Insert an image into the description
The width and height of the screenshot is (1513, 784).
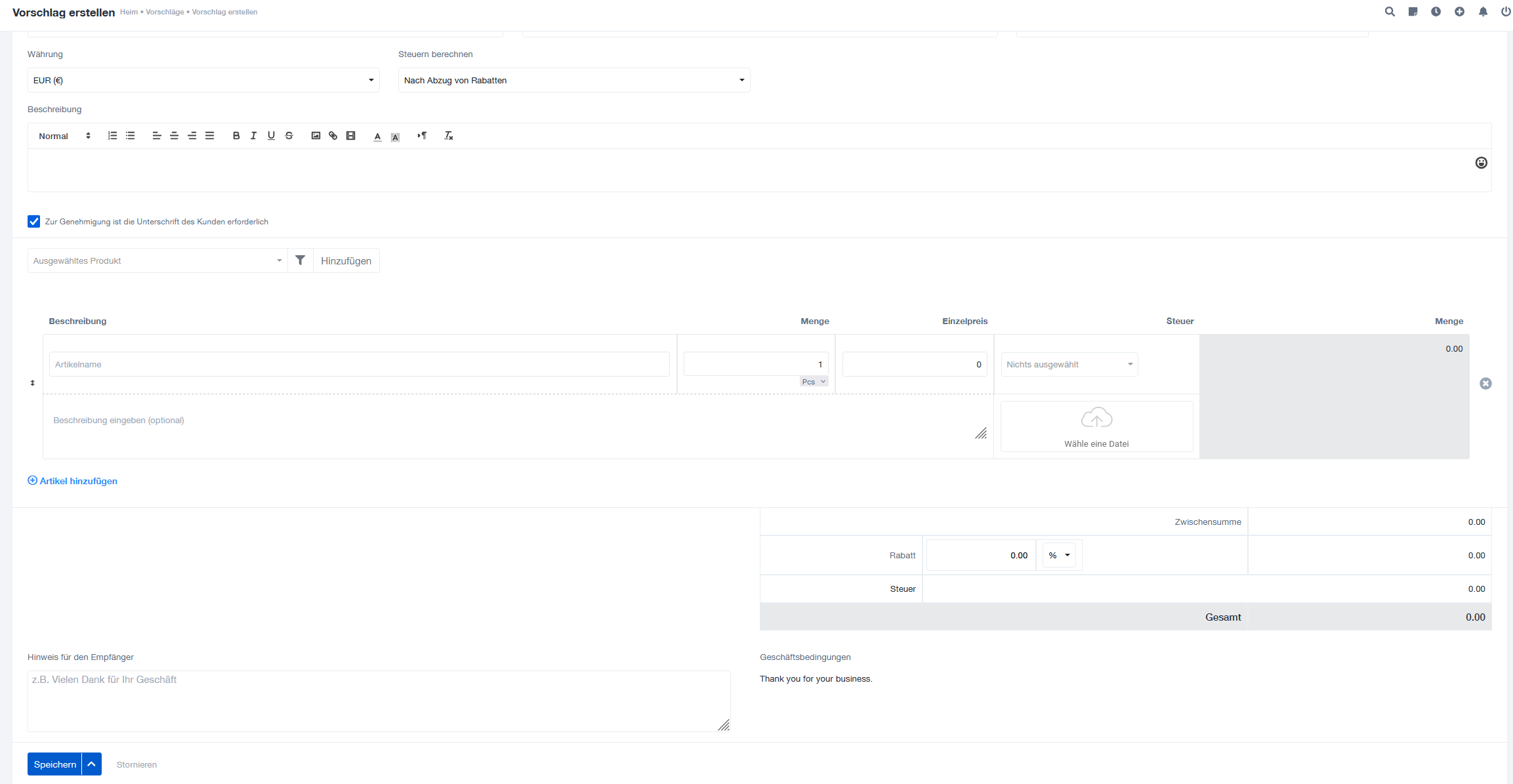click(316, 136)
